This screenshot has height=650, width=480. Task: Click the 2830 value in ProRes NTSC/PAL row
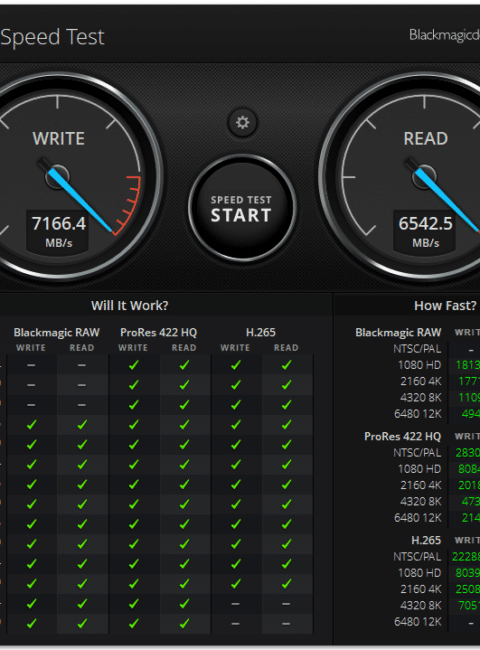coord(468,453)
